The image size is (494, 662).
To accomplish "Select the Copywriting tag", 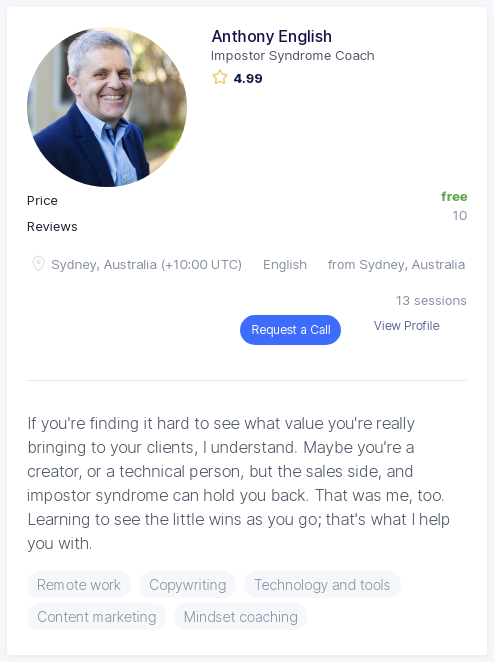I will 187,585.
